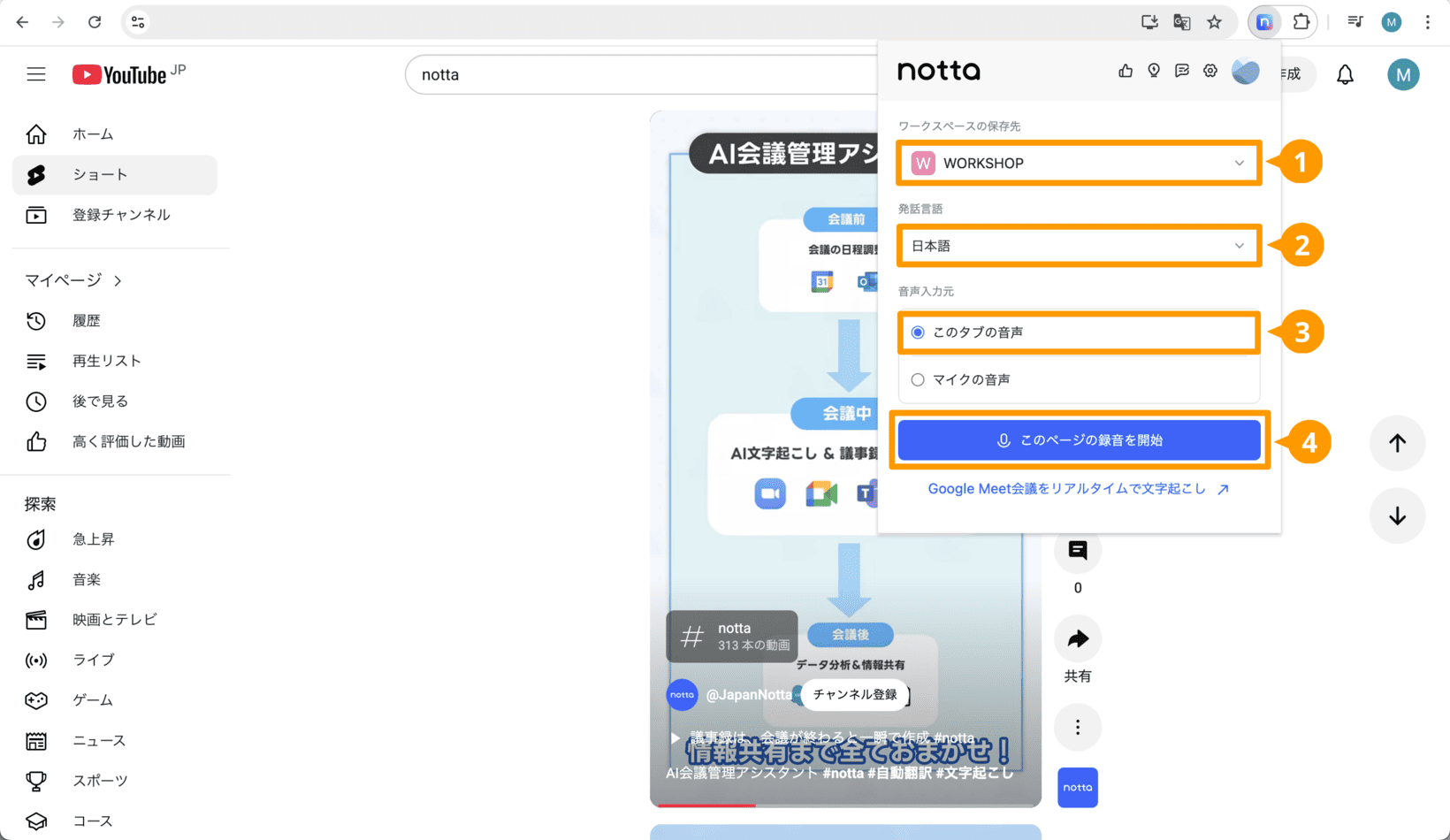Click the site info icon in address bar
Viewport: 1450px width, 840px height.
point(138,22)
